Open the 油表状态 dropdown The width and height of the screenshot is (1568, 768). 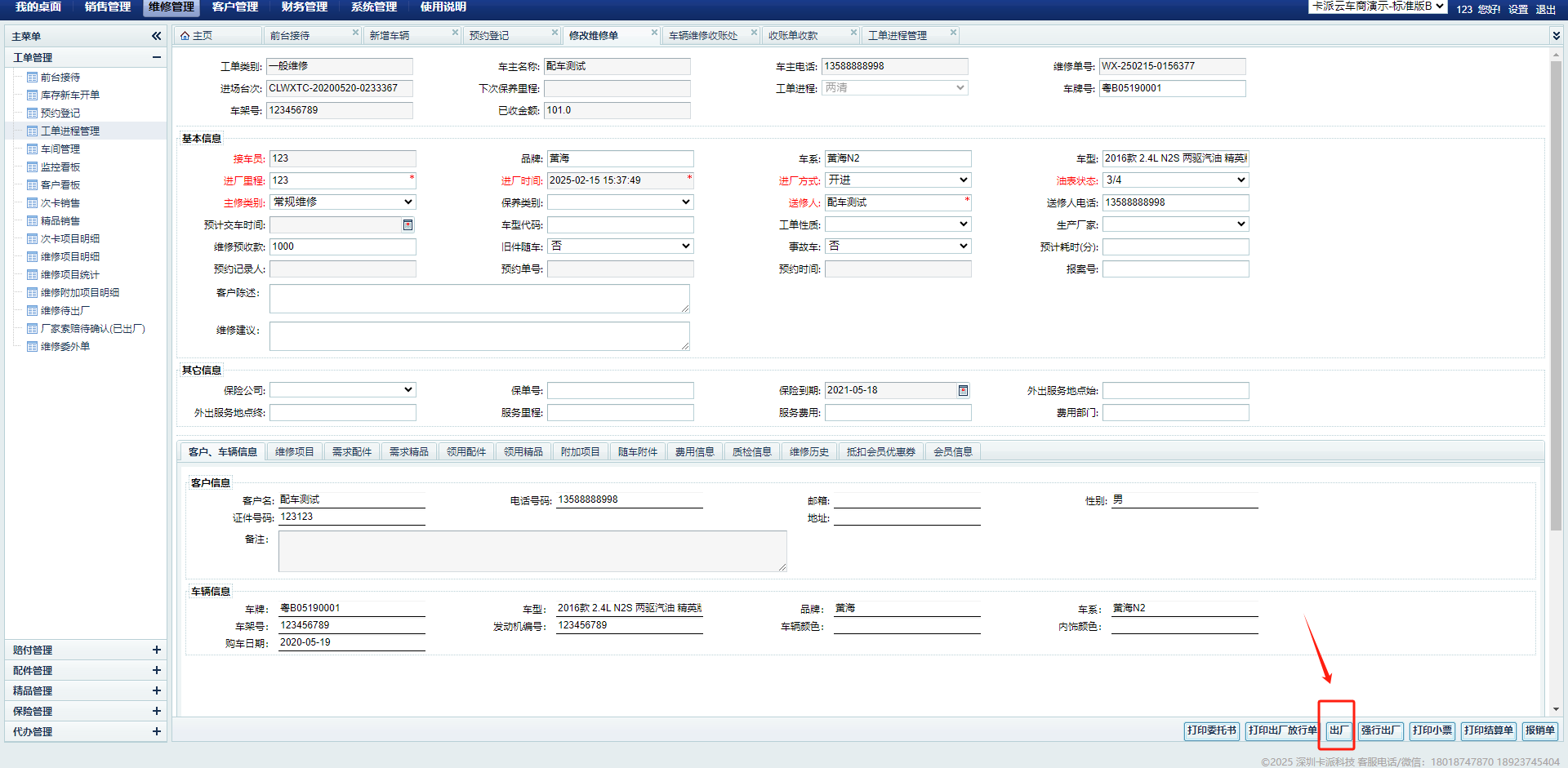tap(1175, 180)
